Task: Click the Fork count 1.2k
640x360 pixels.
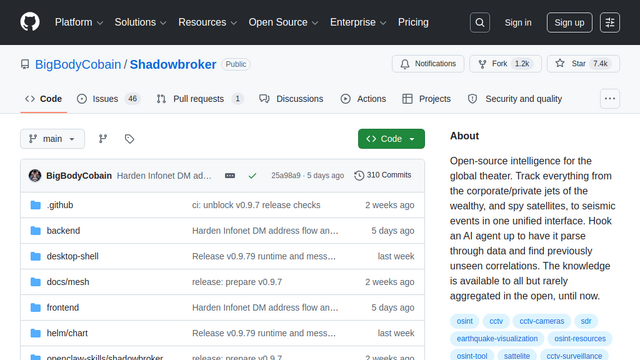Action: click(522, 64)
